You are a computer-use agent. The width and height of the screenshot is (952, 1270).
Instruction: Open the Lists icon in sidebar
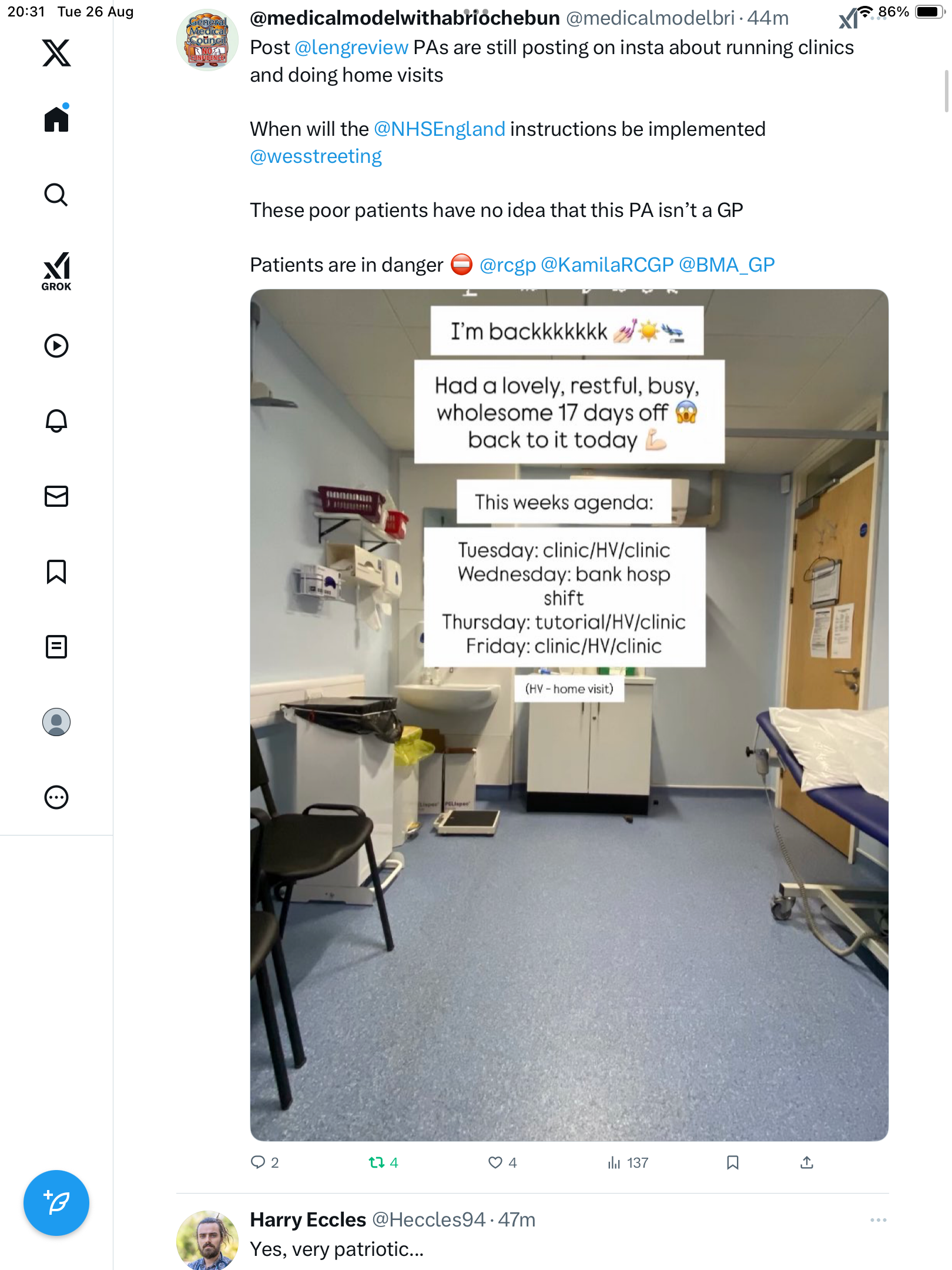pos(56,647)
